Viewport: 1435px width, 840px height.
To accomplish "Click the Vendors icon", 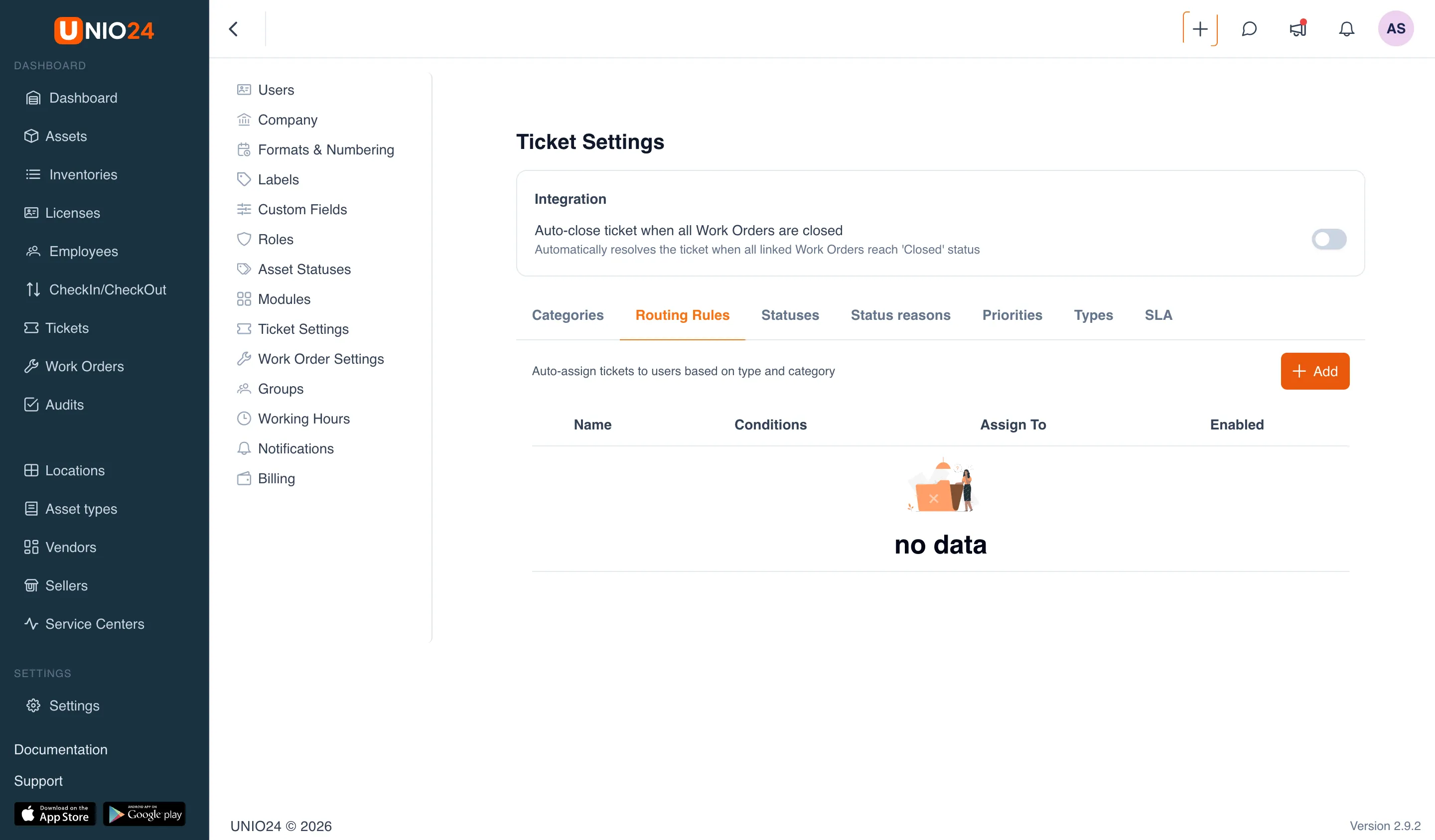I will pyautogui.click(x=31, y=547).
